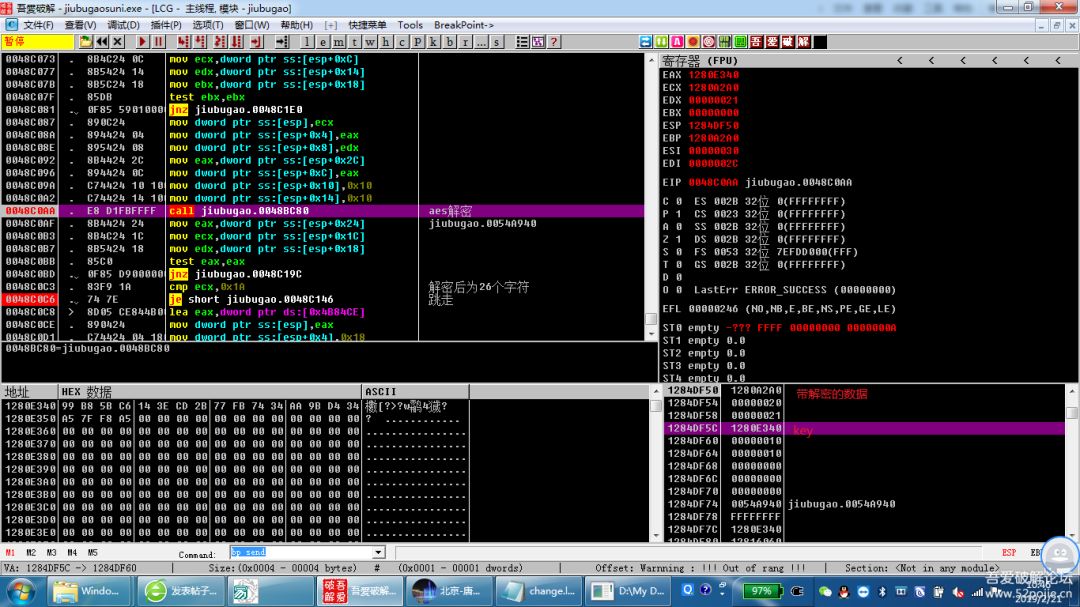
Task: Switch to M3 memory bookmark
Action: point(51,552)
